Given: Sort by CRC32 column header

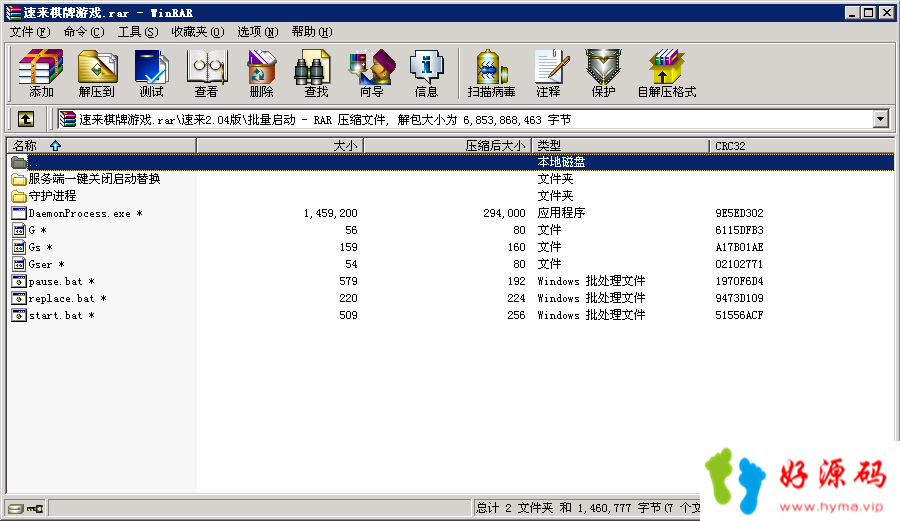Looking at the screenshot, I should pos(801,146).
